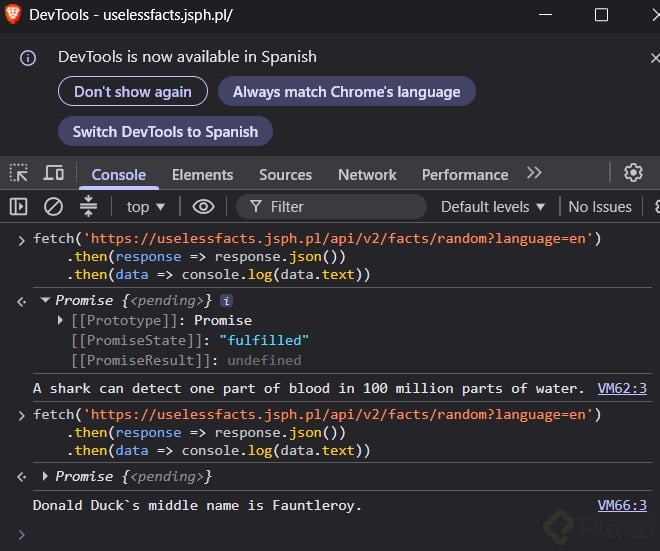Click the [[PromiseState]]: "fulfilled" row
Viewport: 660px width, 551px height.
click(190, 340)
